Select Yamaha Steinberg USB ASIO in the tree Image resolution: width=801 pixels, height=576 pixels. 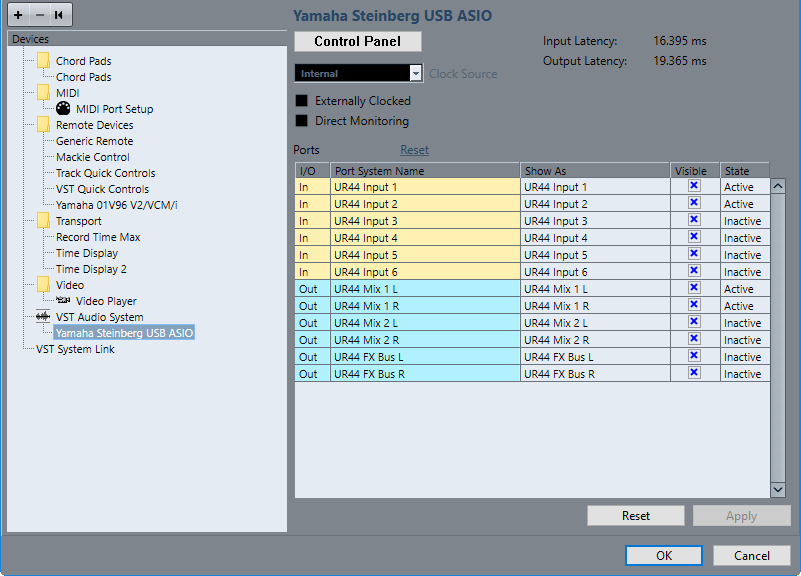coord(124,333)
